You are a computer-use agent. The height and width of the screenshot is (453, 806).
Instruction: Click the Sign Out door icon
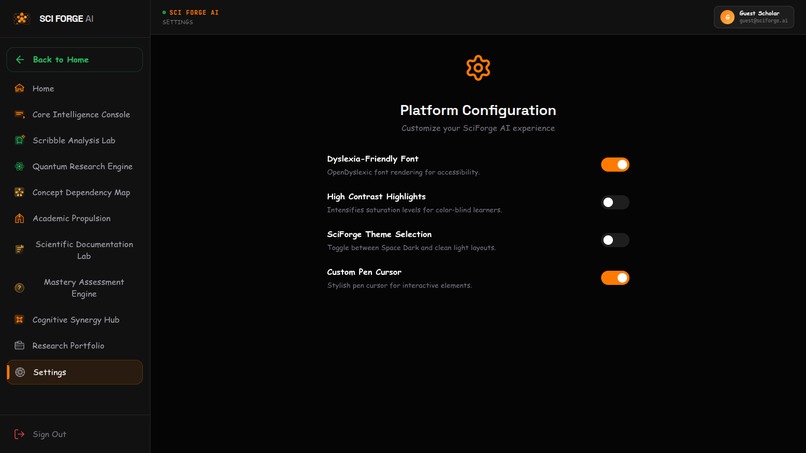(20, 434)
